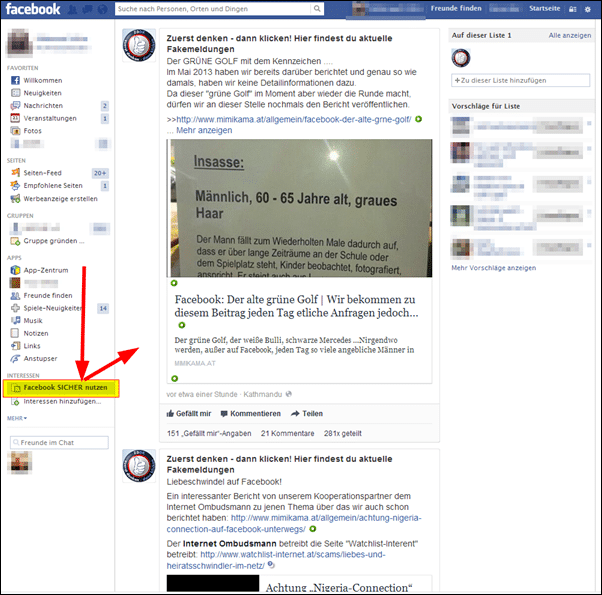Click the Neuigkeiten sidebar icon
This screenshot has width=602, height=595.
click(x=15, y=93)
